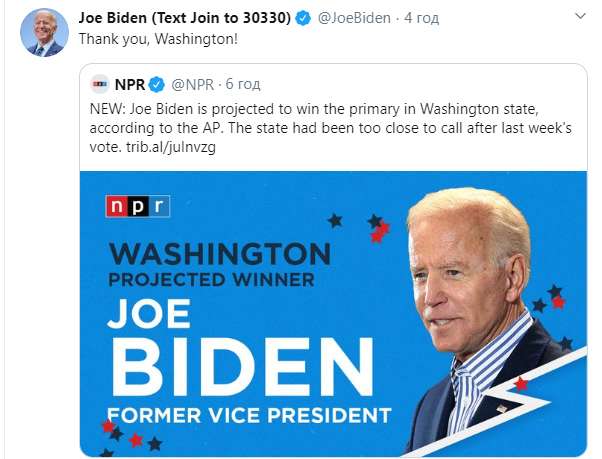Click the small NPR avatar in quoted tweet
602x459 pixels.
tap(101, 84)
